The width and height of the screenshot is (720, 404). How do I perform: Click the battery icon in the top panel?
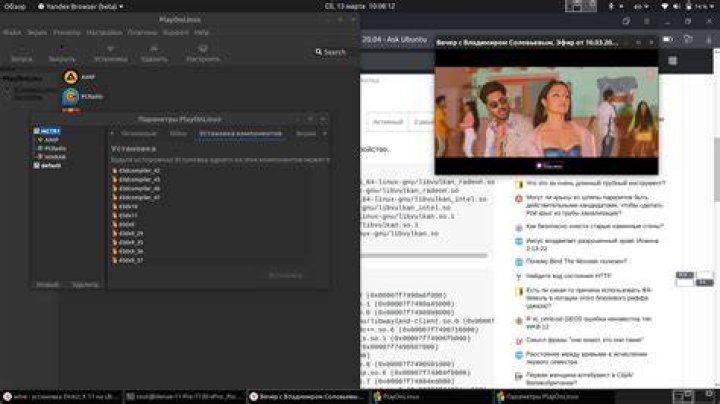(x=689, y=6)
